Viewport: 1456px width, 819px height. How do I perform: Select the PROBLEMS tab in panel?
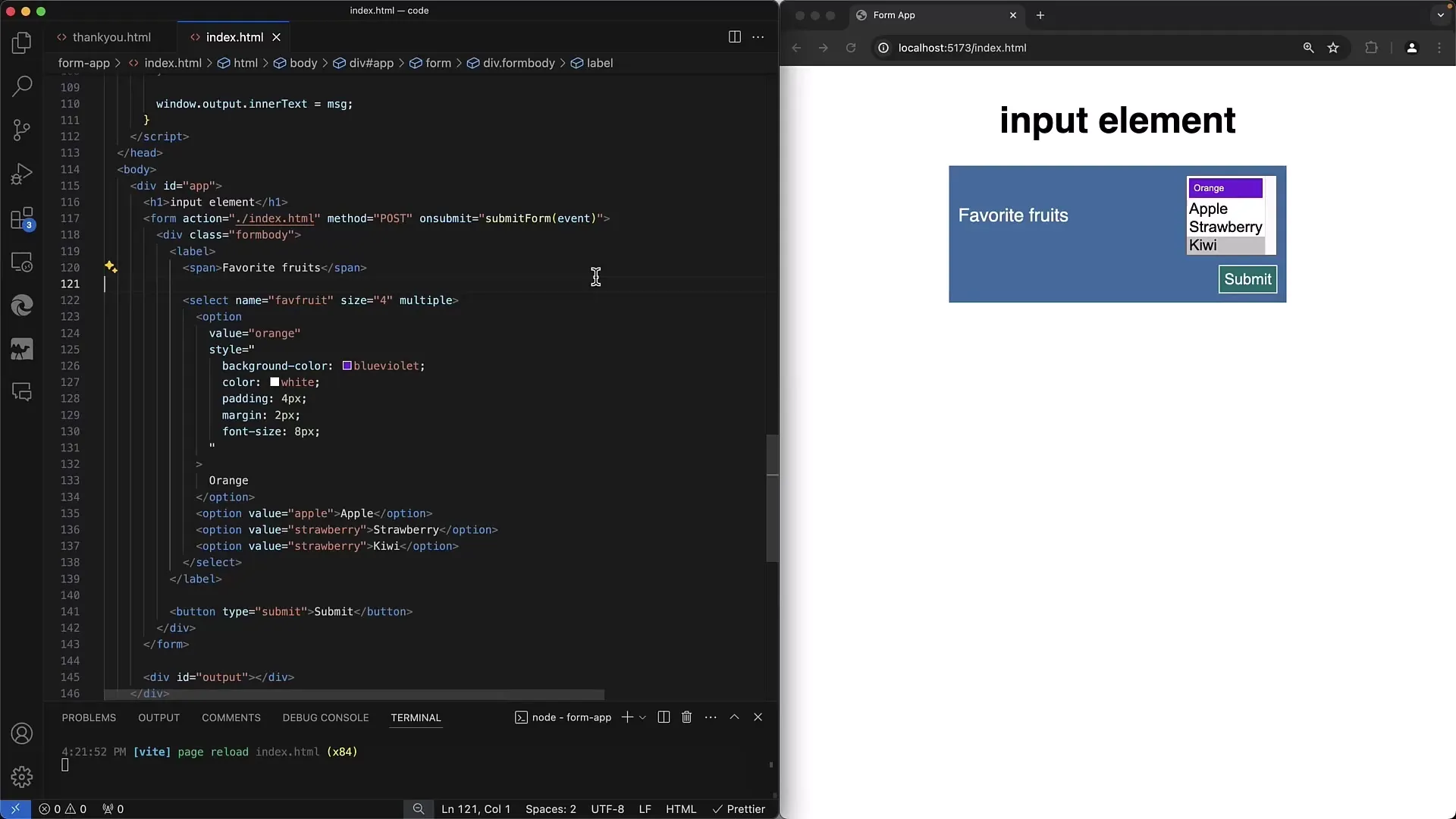click(x=89, y=717)
